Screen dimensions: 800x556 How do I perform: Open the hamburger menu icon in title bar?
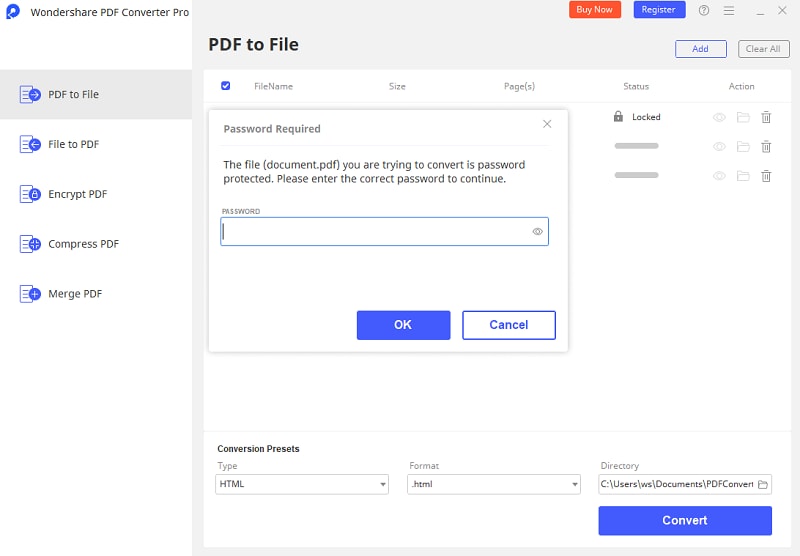(729, 10)
